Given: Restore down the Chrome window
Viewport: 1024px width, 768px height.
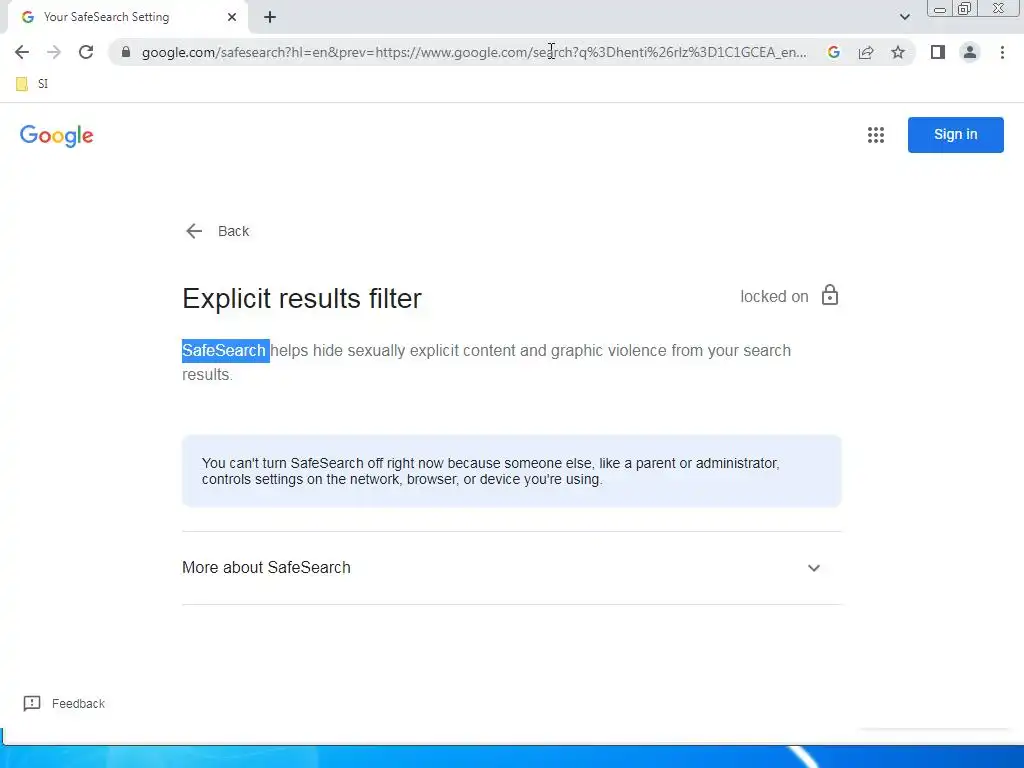Looking at the screenshot, I should [964, 9].
